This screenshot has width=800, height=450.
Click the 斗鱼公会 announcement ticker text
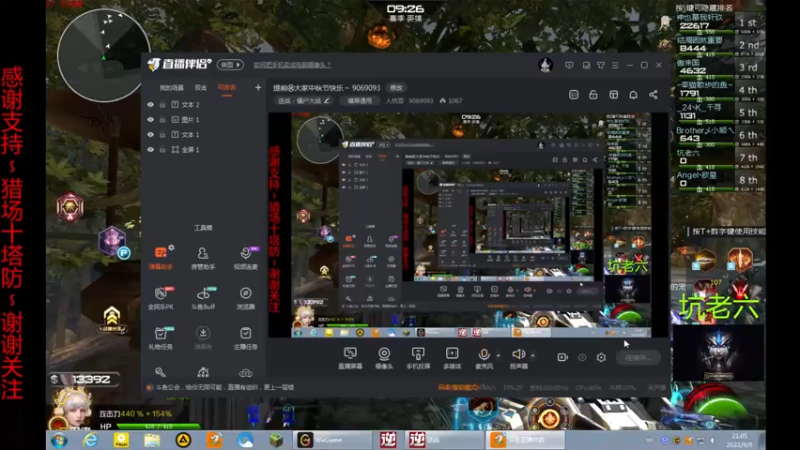(x=224, y=387)
